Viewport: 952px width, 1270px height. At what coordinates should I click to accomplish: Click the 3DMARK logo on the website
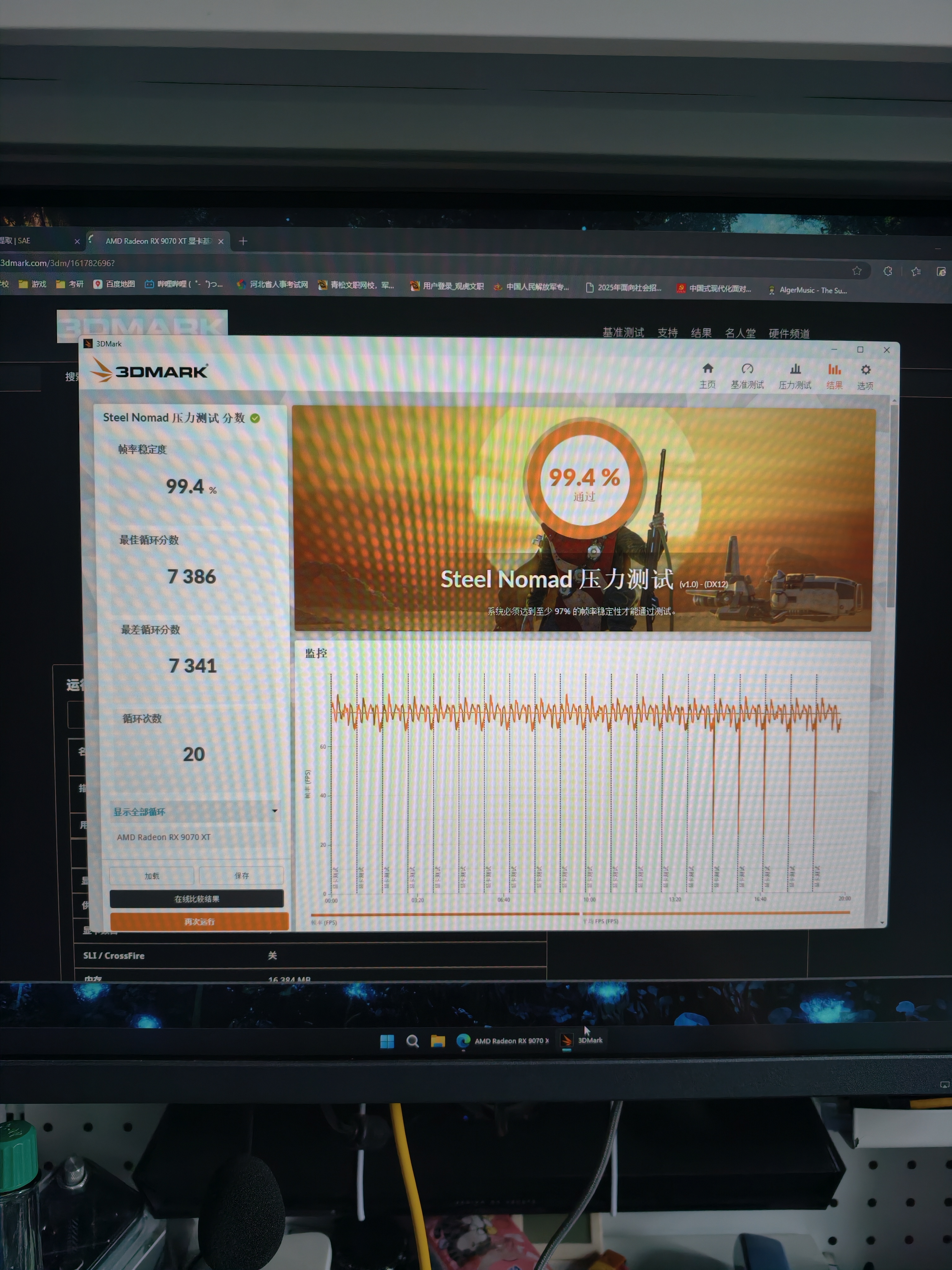142,323
